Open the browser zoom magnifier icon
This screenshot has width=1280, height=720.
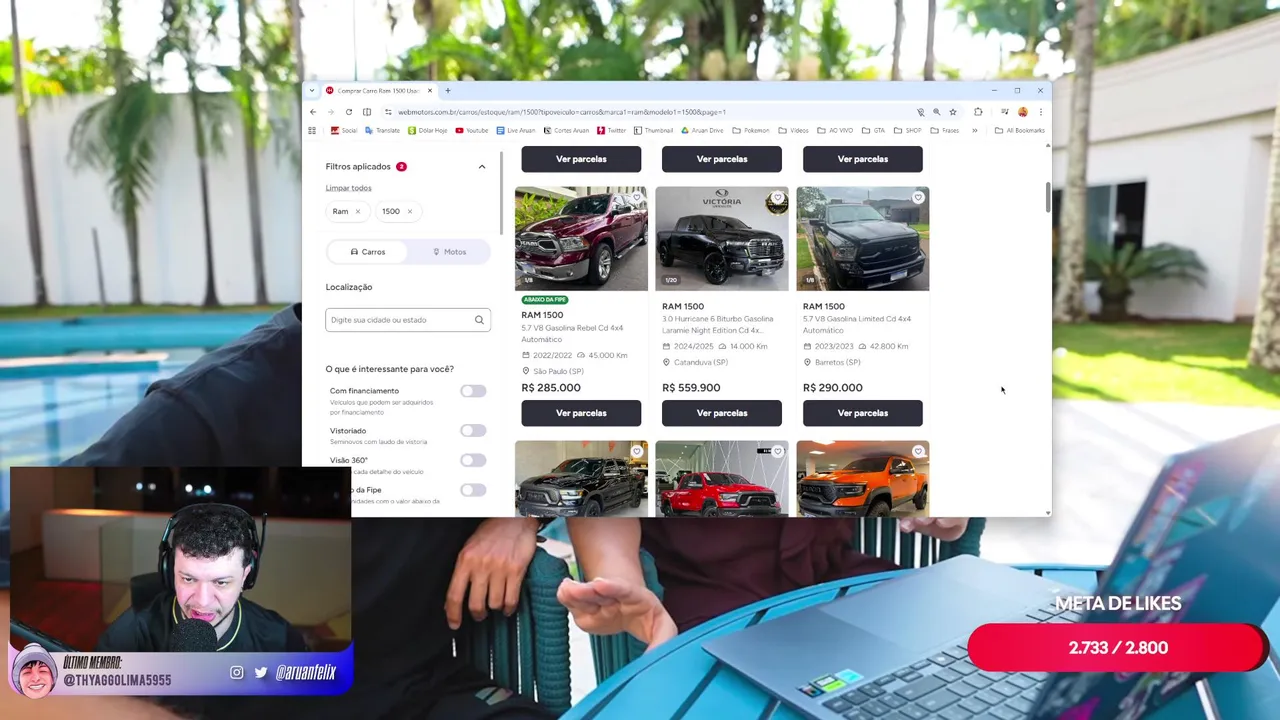[936, 112]
